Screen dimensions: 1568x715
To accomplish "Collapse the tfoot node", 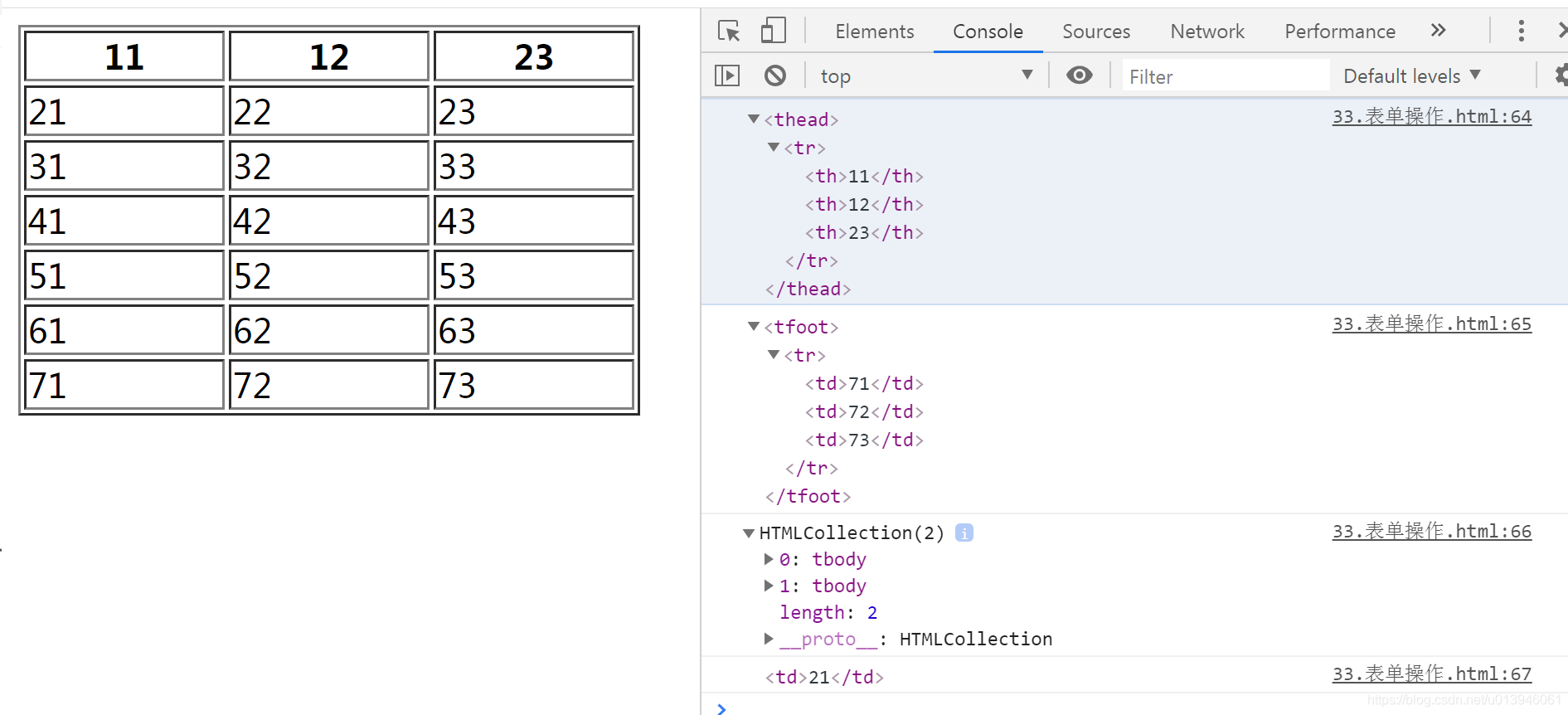I will (x=754, y=327).
